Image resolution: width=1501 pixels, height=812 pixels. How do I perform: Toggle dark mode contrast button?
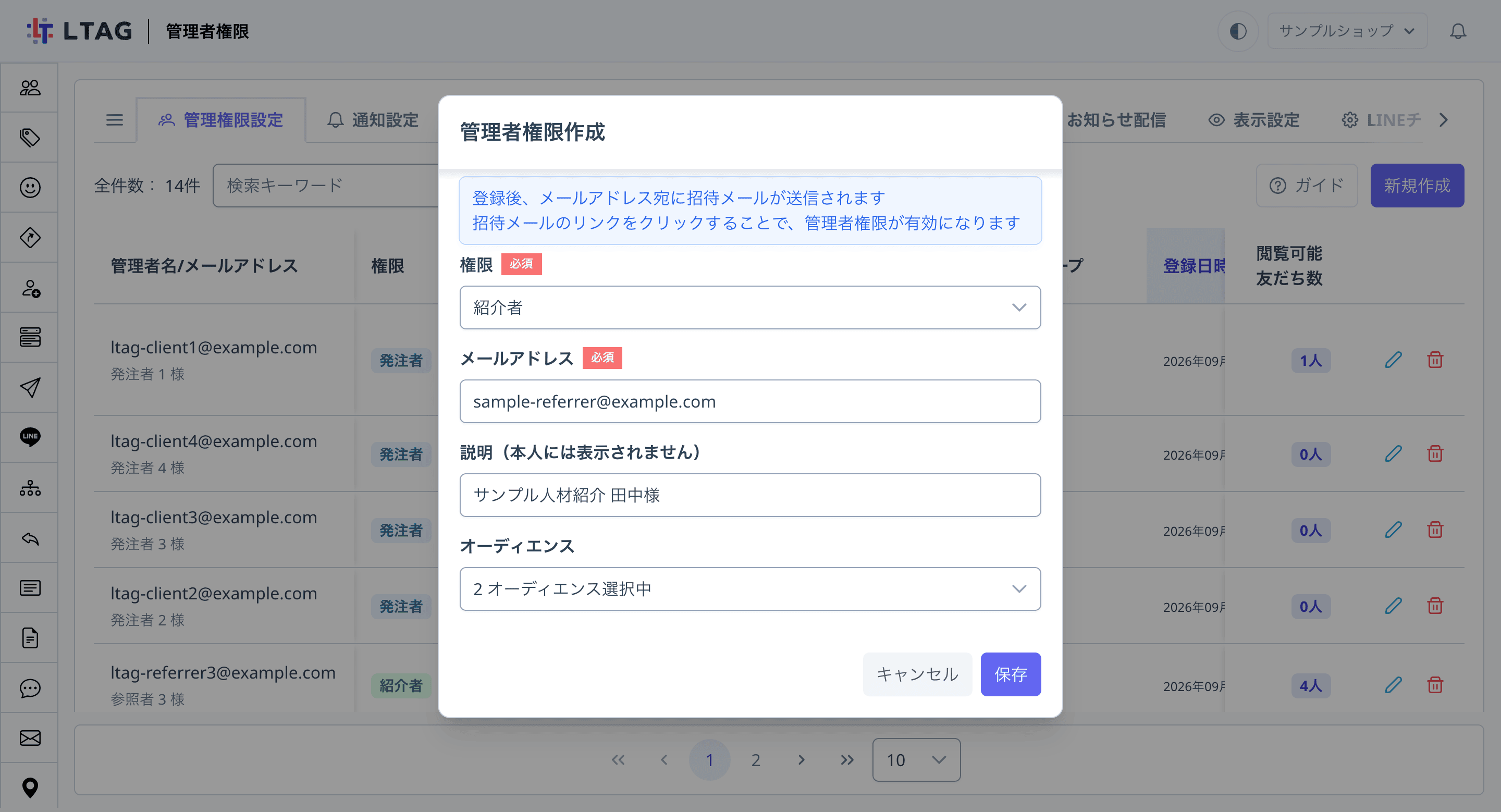click(x=1238, y=31)
